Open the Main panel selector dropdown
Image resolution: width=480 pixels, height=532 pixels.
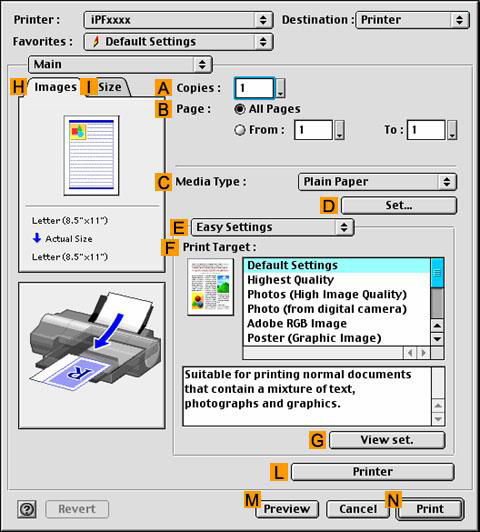tap(120, 64)
